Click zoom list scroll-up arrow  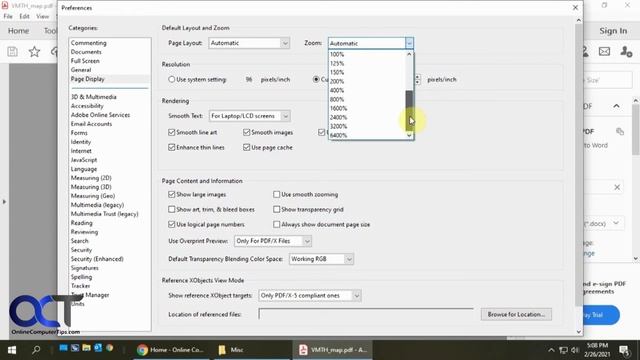pos(409,54)
